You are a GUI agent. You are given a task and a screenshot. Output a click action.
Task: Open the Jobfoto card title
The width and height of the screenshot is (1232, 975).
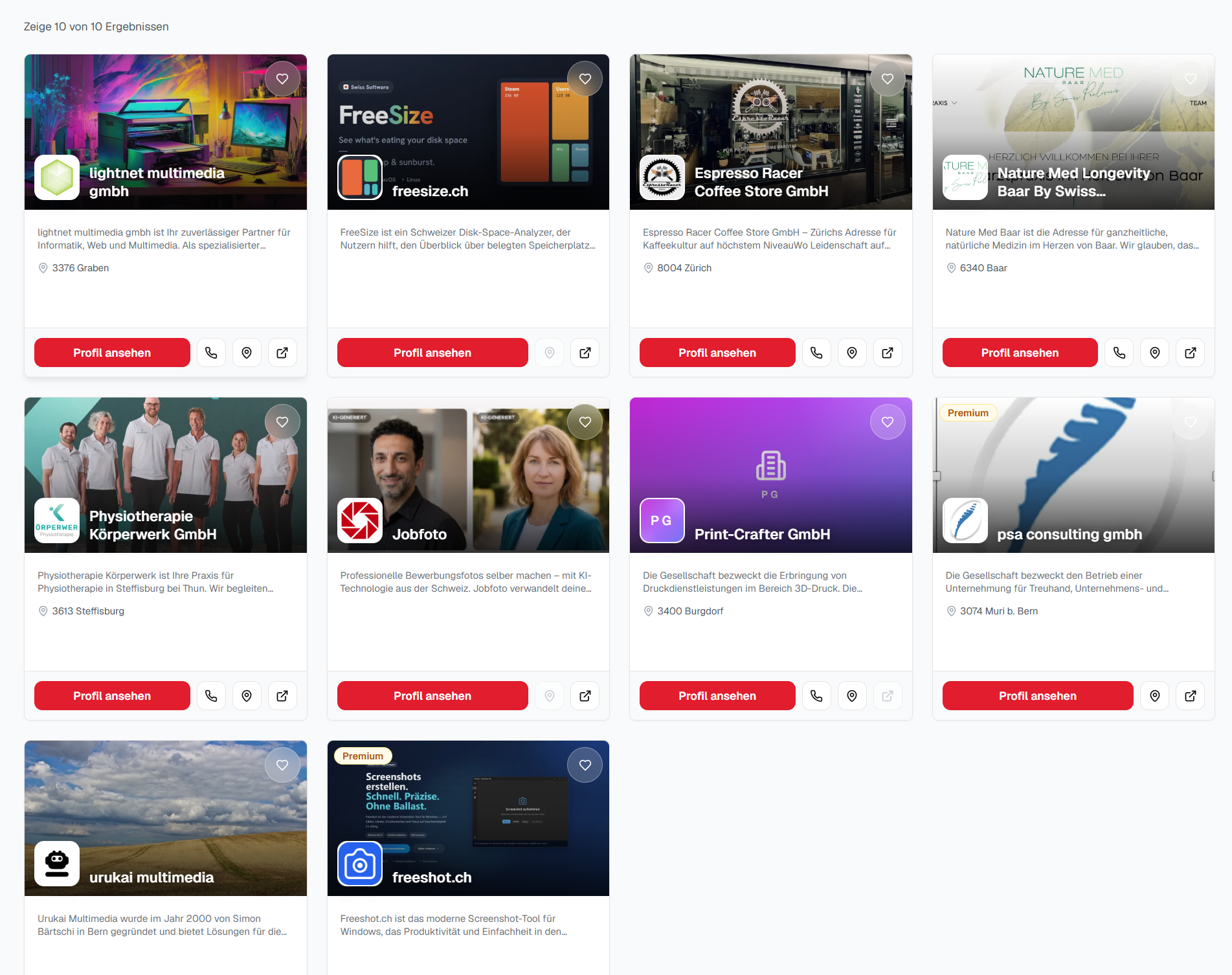[x=420, y=534]
